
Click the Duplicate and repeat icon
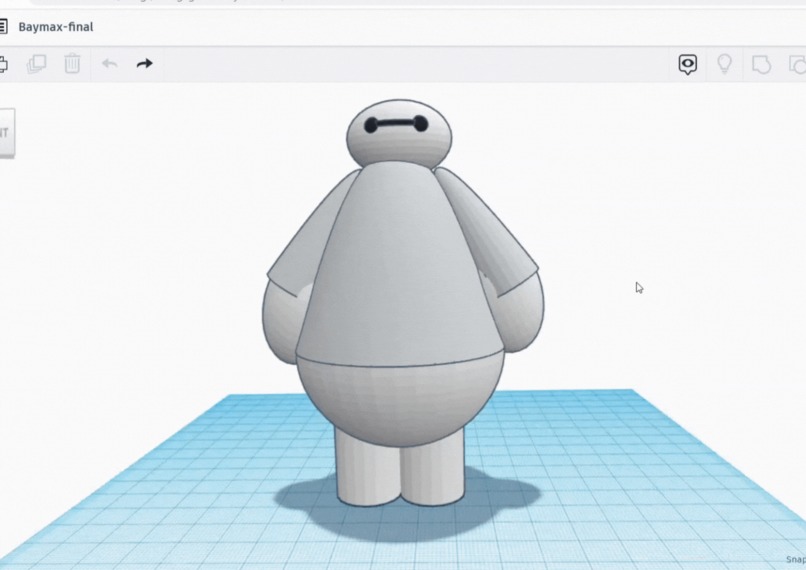(x=36, y=64)
